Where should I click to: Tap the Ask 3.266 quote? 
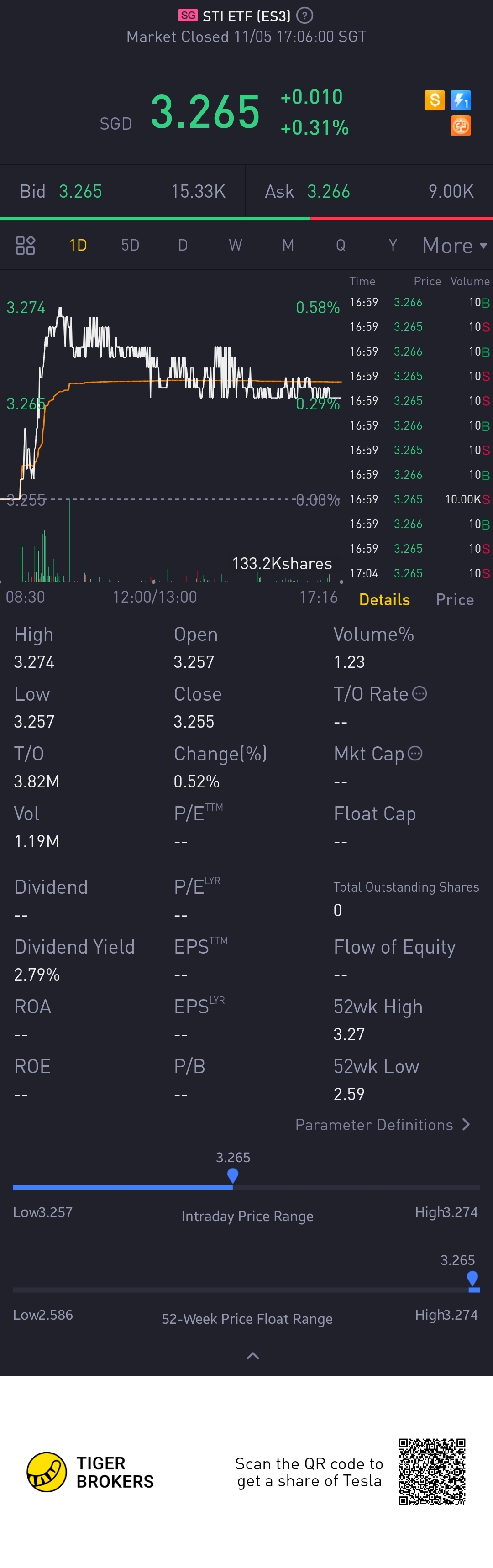click(329, 192)
